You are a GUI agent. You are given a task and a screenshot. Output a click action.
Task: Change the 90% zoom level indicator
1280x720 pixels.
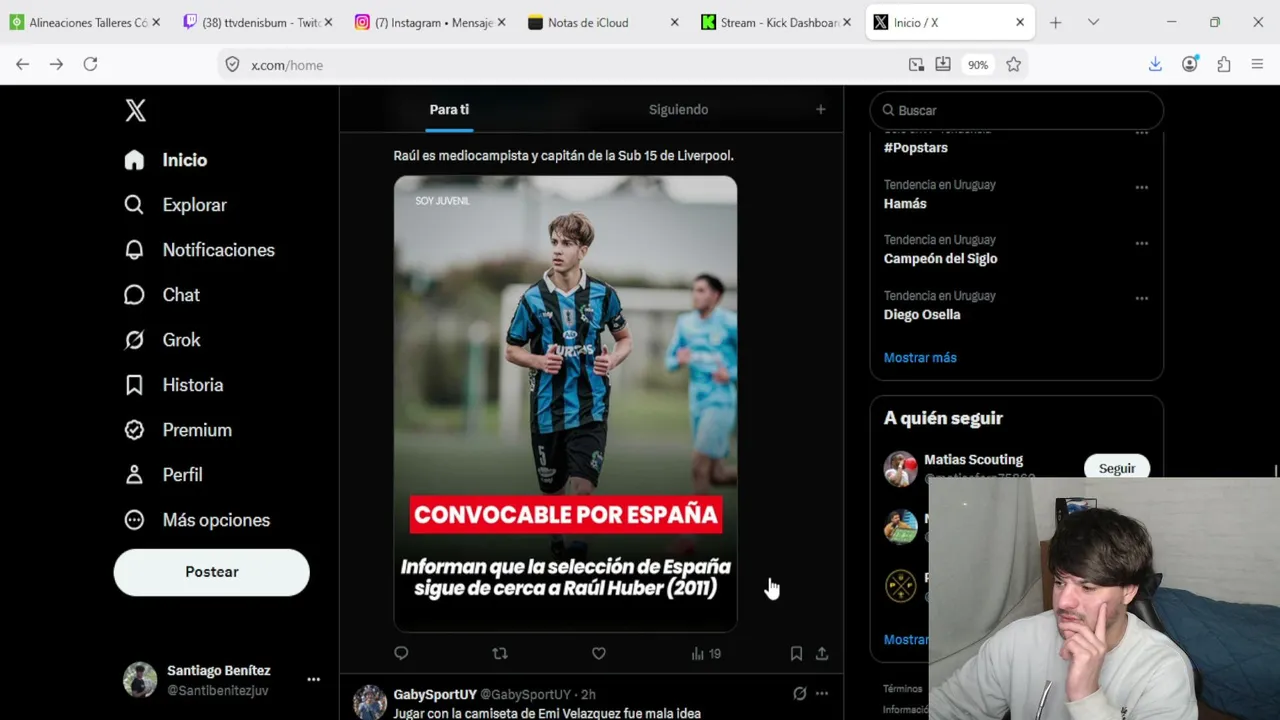pos(977,65)
